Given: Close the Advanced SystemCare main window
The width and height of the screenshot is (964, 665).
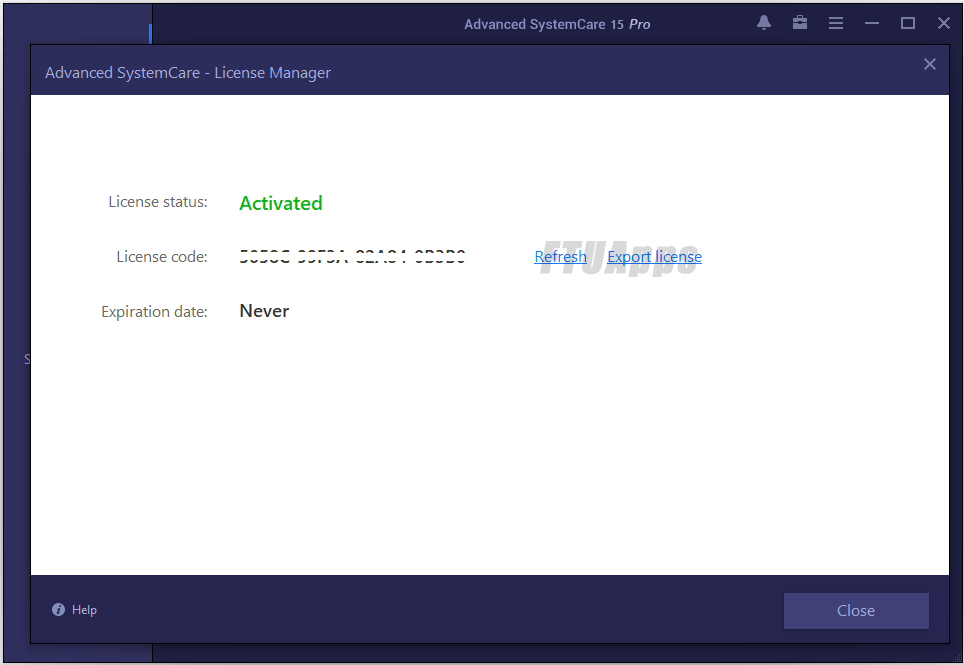Looking at the screenshot, I should click(944, 23).
